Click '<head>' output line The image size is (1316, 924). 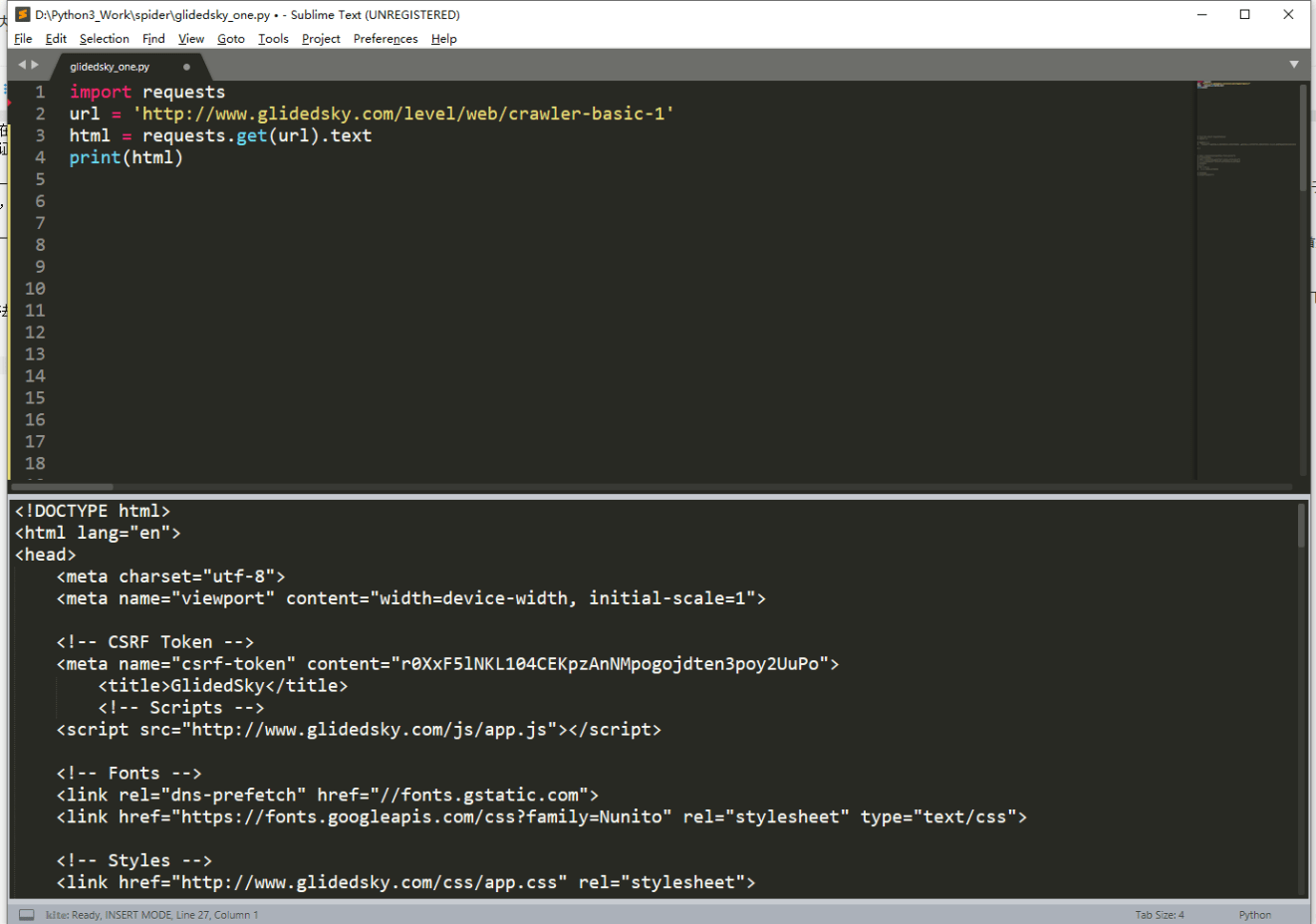pyautogui.click(x=46, y=555)
